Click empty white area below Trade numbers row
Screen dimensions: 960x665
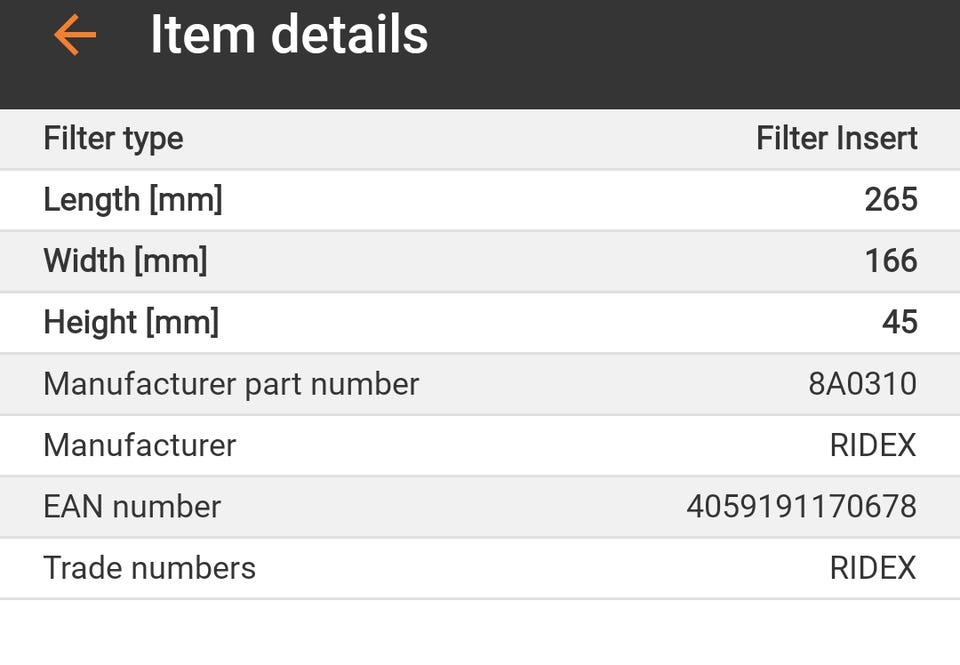point(480,633)
